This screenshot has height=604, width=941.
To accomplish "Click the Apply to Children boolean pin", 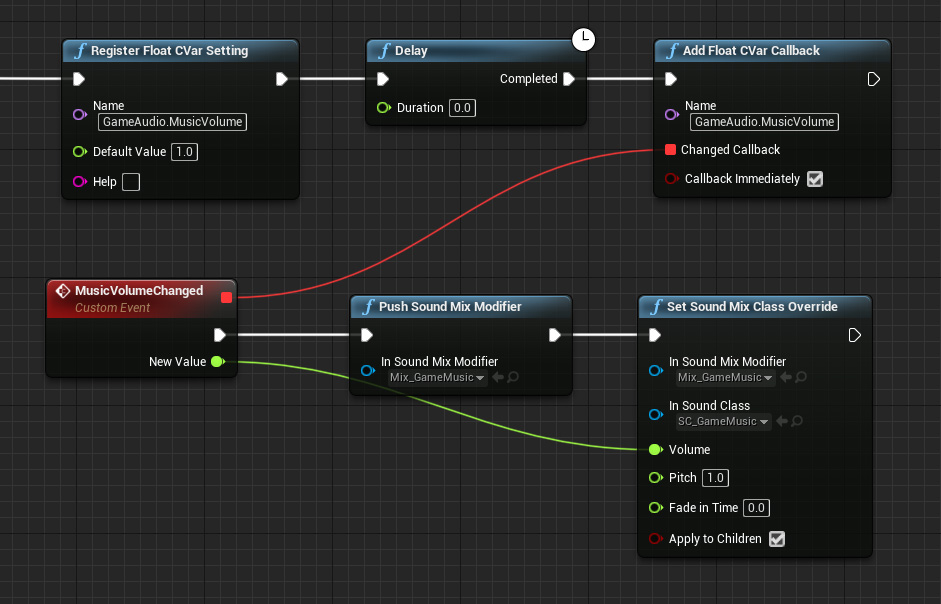I will [655, 539].
